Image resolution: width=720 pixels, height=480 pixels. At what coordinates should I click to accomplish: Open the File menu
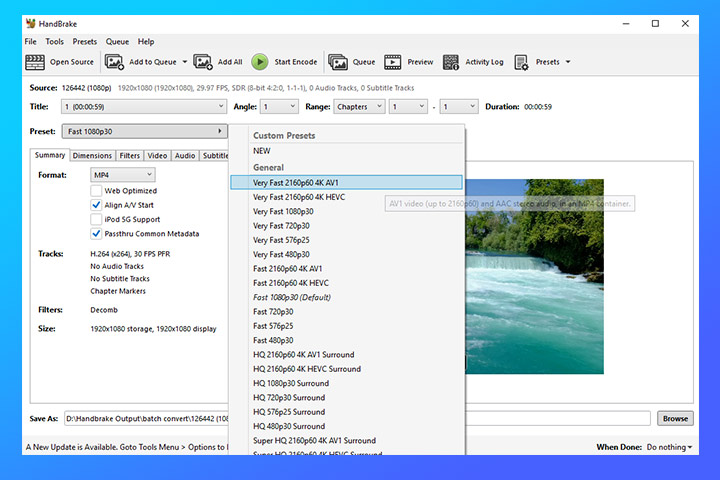coord(30,42)
